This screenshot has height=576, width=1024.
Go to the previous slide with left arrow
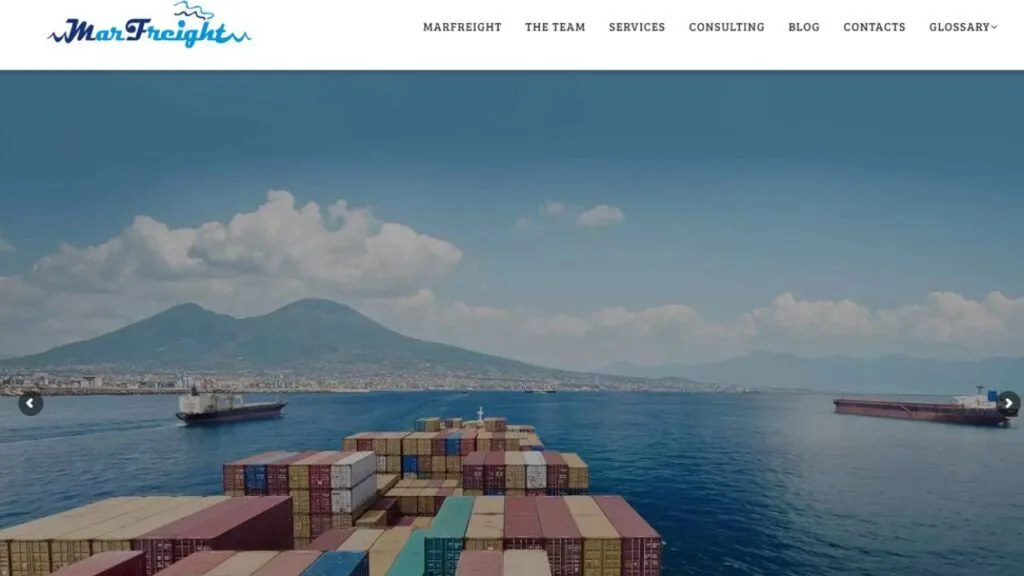pyautogui.click(x=30, y=404)
